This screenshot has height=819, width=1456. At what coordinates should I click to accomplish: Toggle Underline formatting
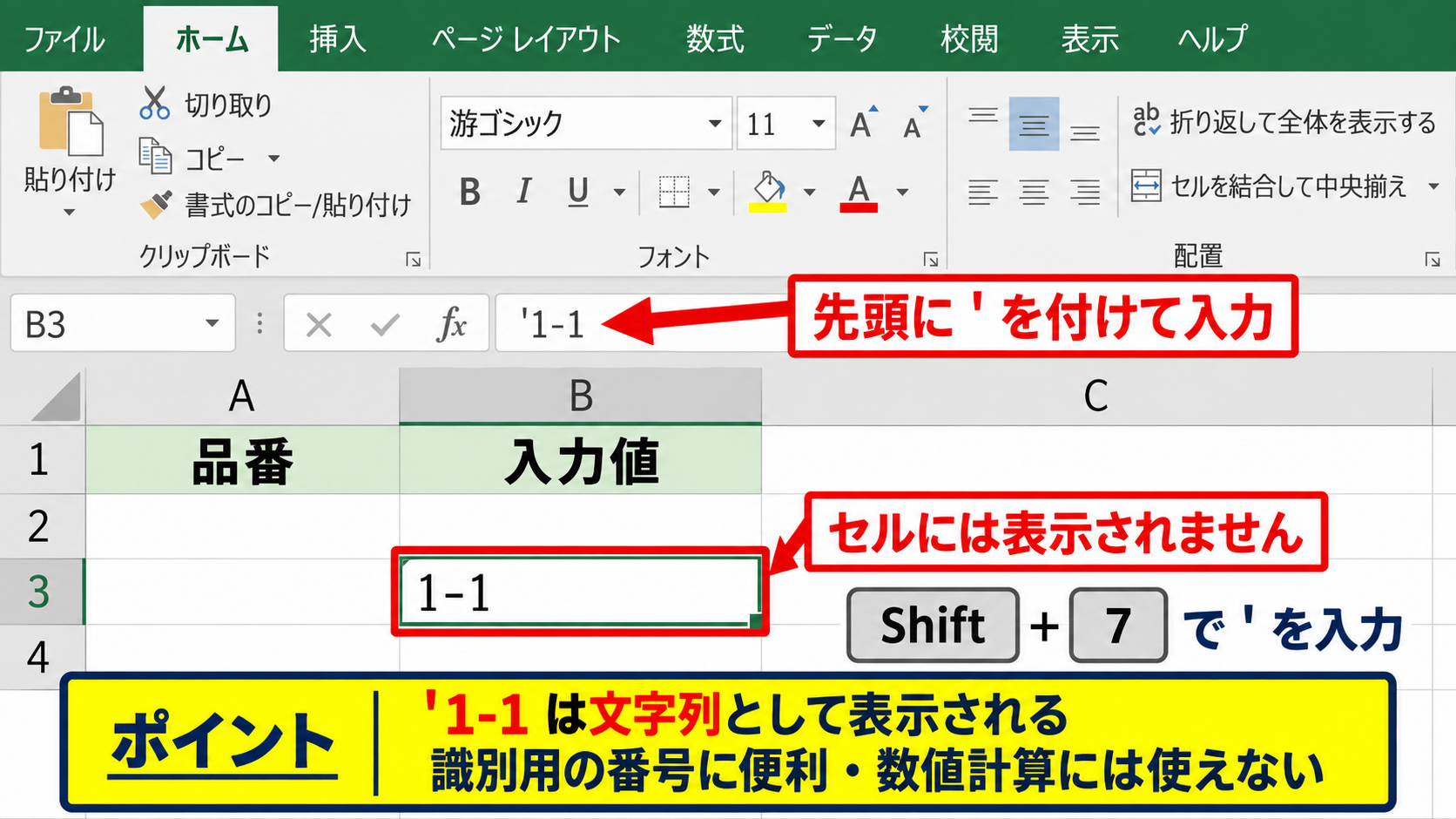[578, 192]
